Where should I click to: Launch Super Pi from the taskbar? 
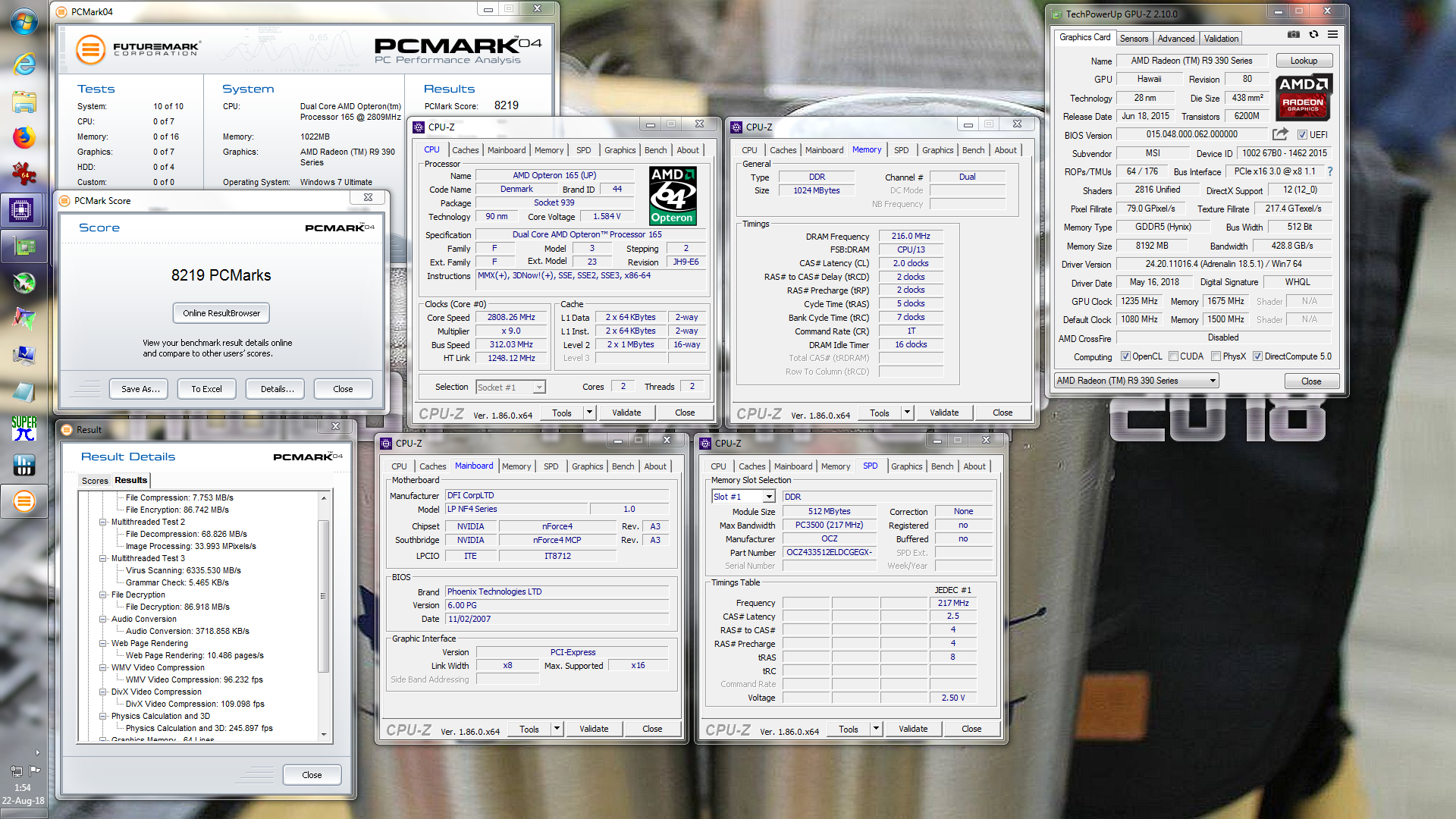pyautogui.click(x=24, y=428)
